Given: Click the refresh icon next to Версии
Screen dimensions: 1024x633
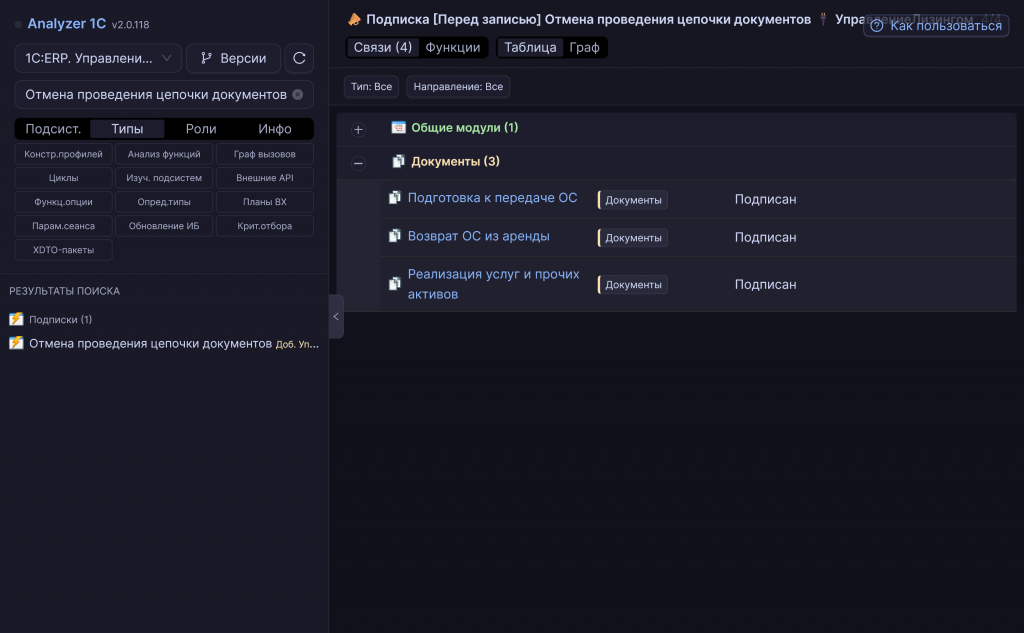Looking at the screenshot, I should [x=299, y=58].
